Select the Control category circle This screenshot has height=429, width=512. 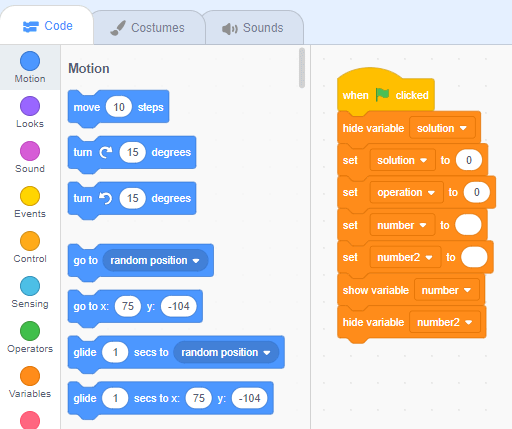pos(30,241)
